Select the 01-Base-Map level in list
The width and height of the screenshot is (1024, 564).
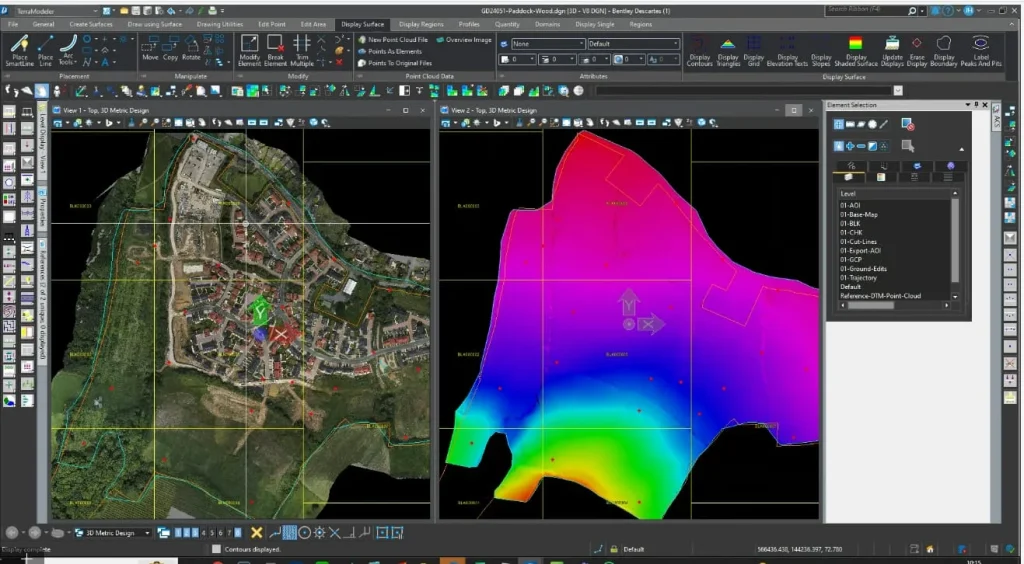859,214
